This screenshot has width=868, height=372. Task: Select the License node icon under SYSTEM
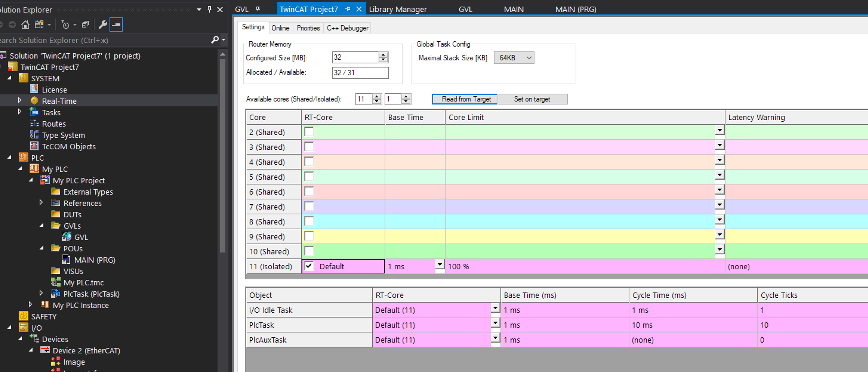(34, 90)
